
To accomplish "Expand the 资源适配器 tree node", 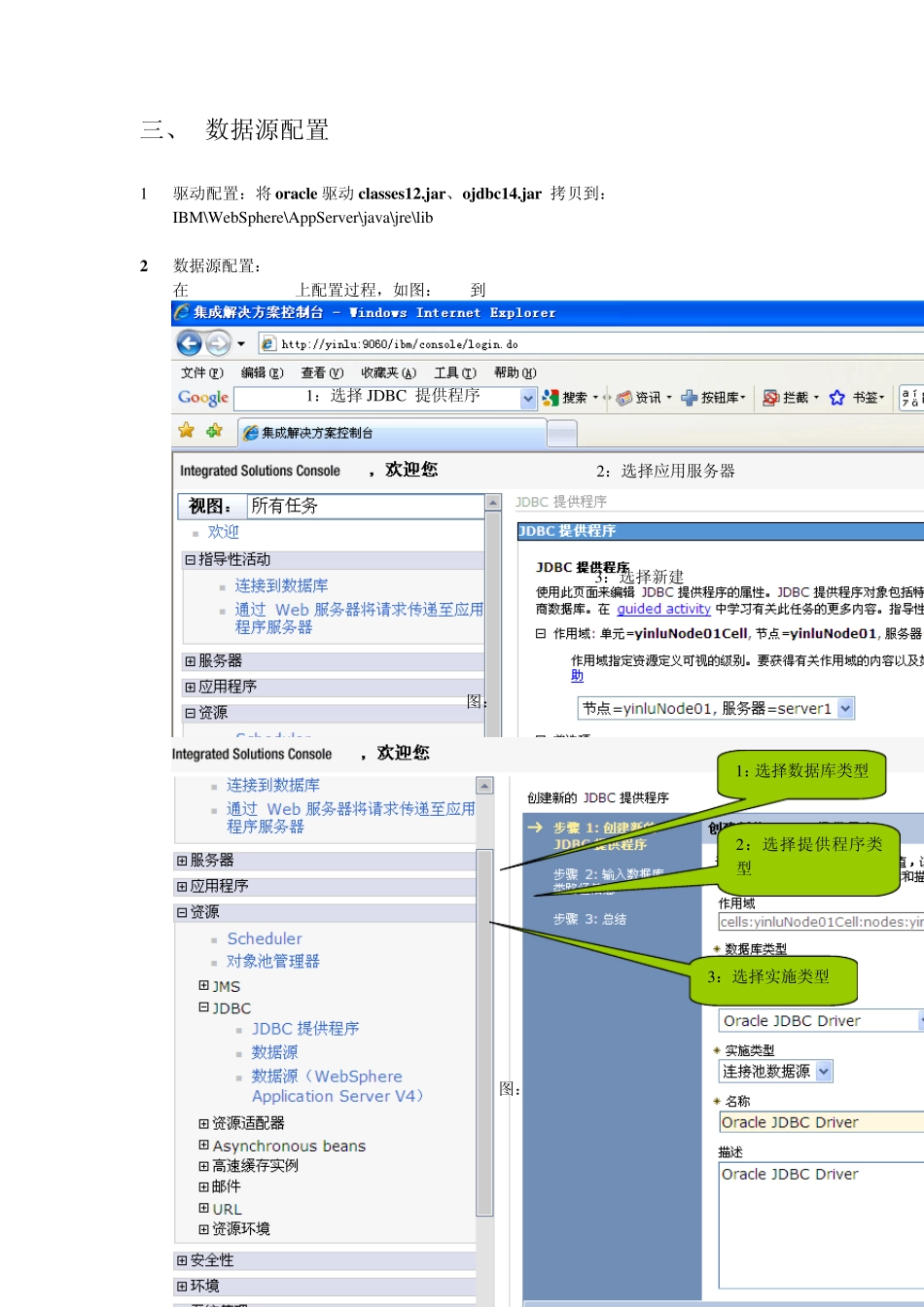I will click(203, 1123).
